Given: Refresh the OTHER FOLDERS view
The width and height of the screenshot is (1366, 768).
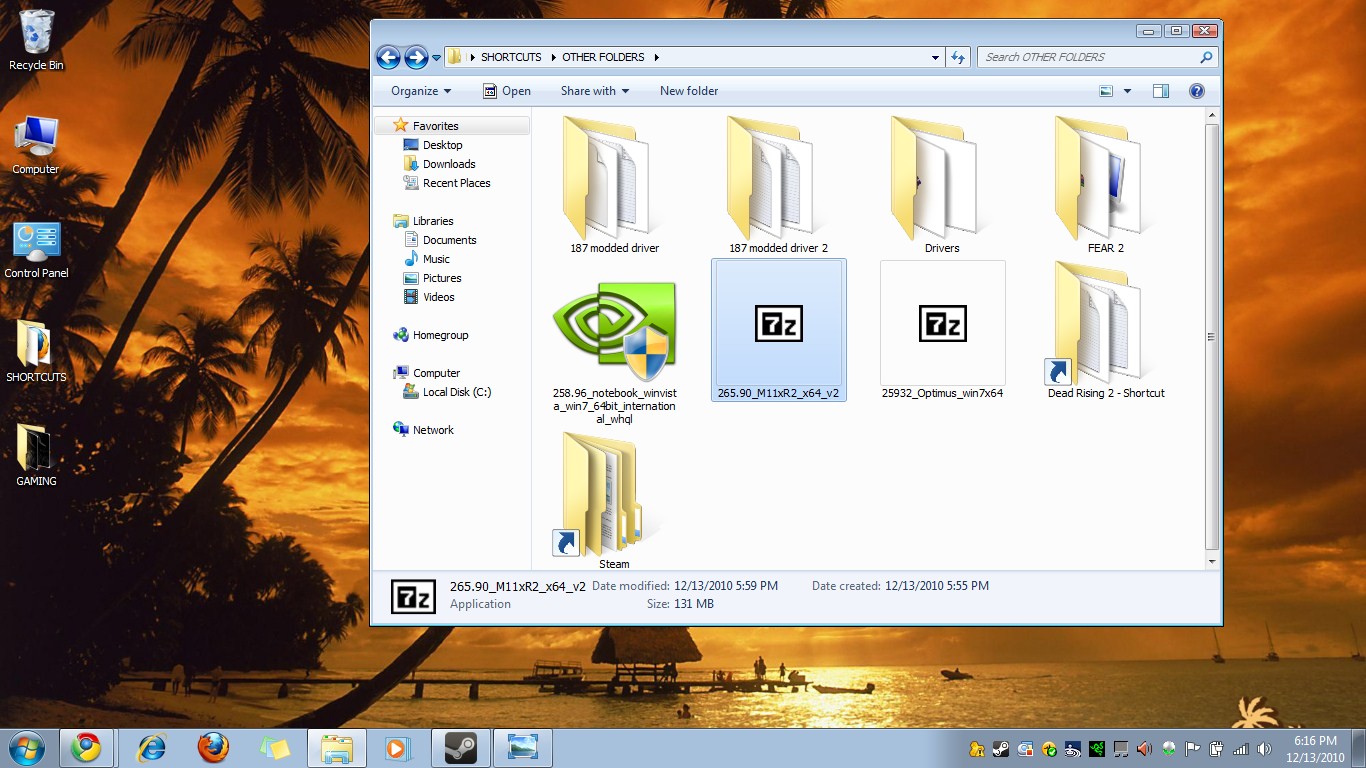Looking at the screenshot, I should tap(958, 57).
